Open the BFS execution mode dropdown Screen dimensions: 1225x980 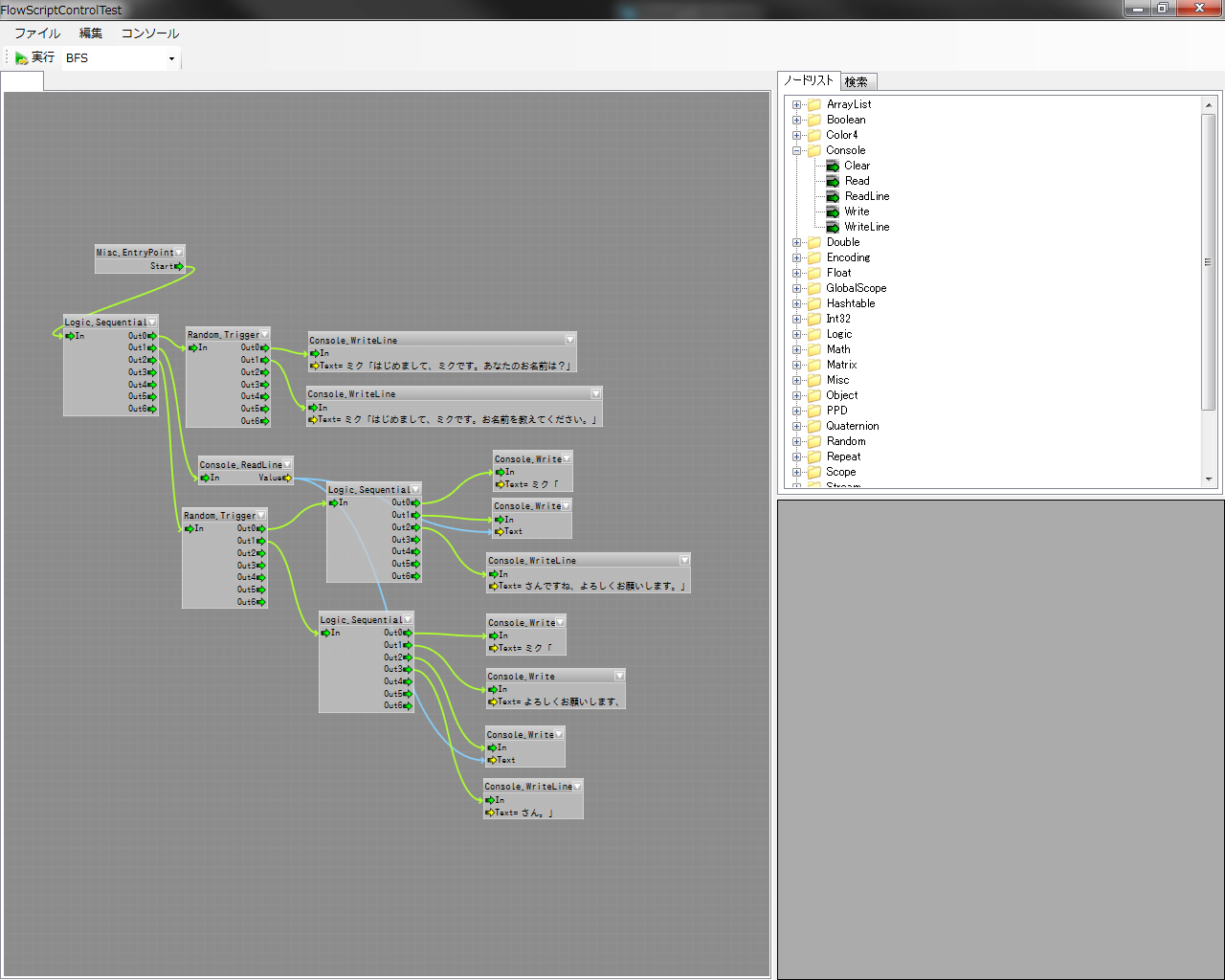point(171,58)
